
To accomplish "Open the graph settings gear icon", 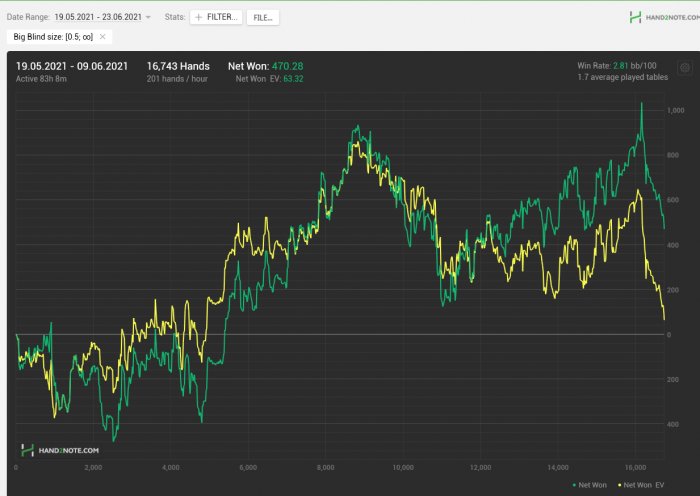I will click(685, 69).
